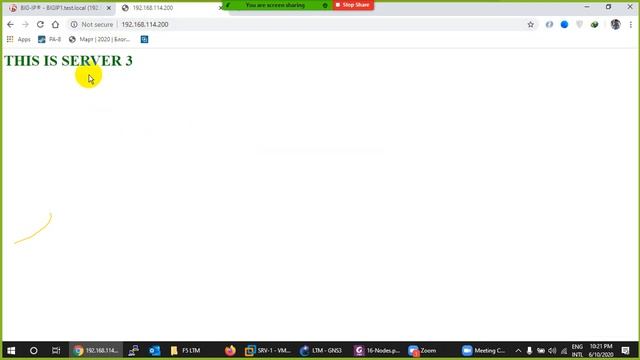Screen dimensions: 640x360
Task: Open the green extension icon
Action: (595, 24)
